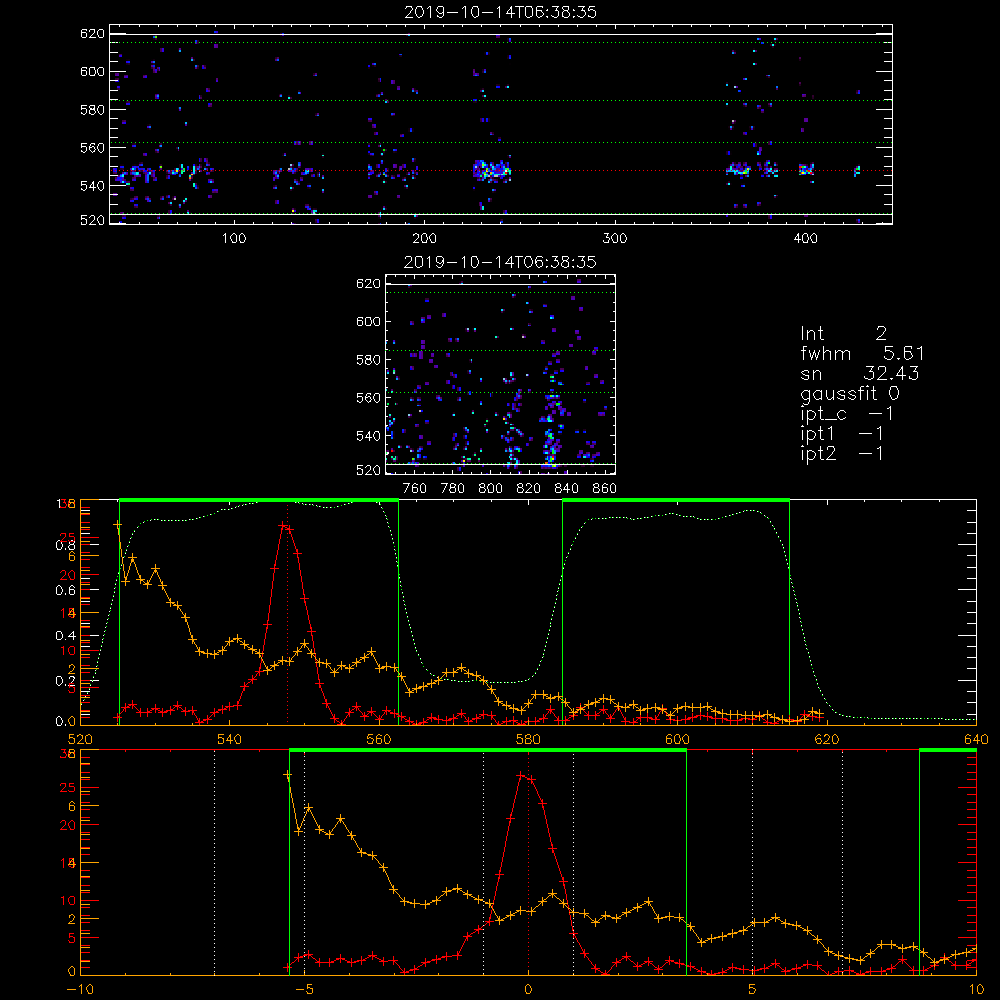
Task: Click the '640' tick label on profile plot
Action: pyautogui.click(x=976, y=739)
